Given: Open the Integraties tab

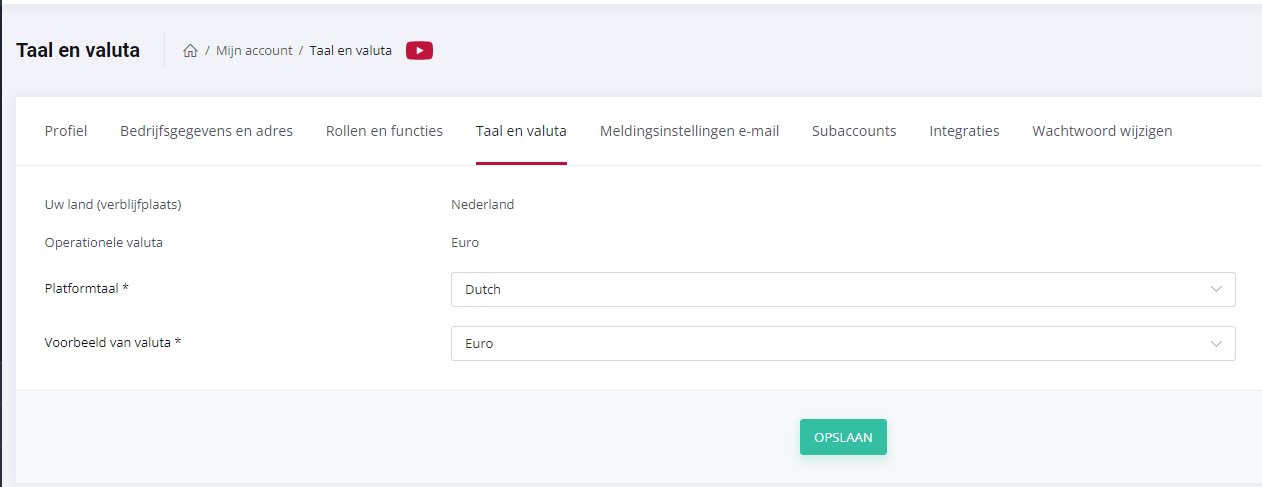Looking at the screenshot, I should [x=964, y=131].
